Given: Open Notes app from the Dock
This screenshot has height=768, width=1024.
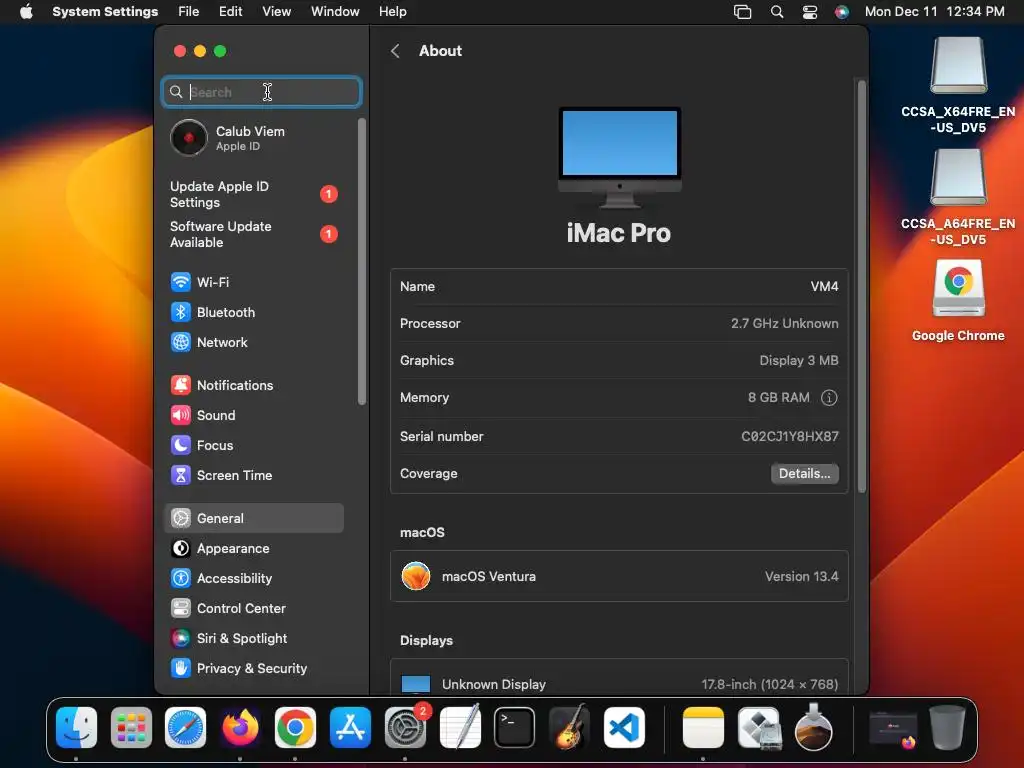Looking at the screenshot, I should click(703, 728).
